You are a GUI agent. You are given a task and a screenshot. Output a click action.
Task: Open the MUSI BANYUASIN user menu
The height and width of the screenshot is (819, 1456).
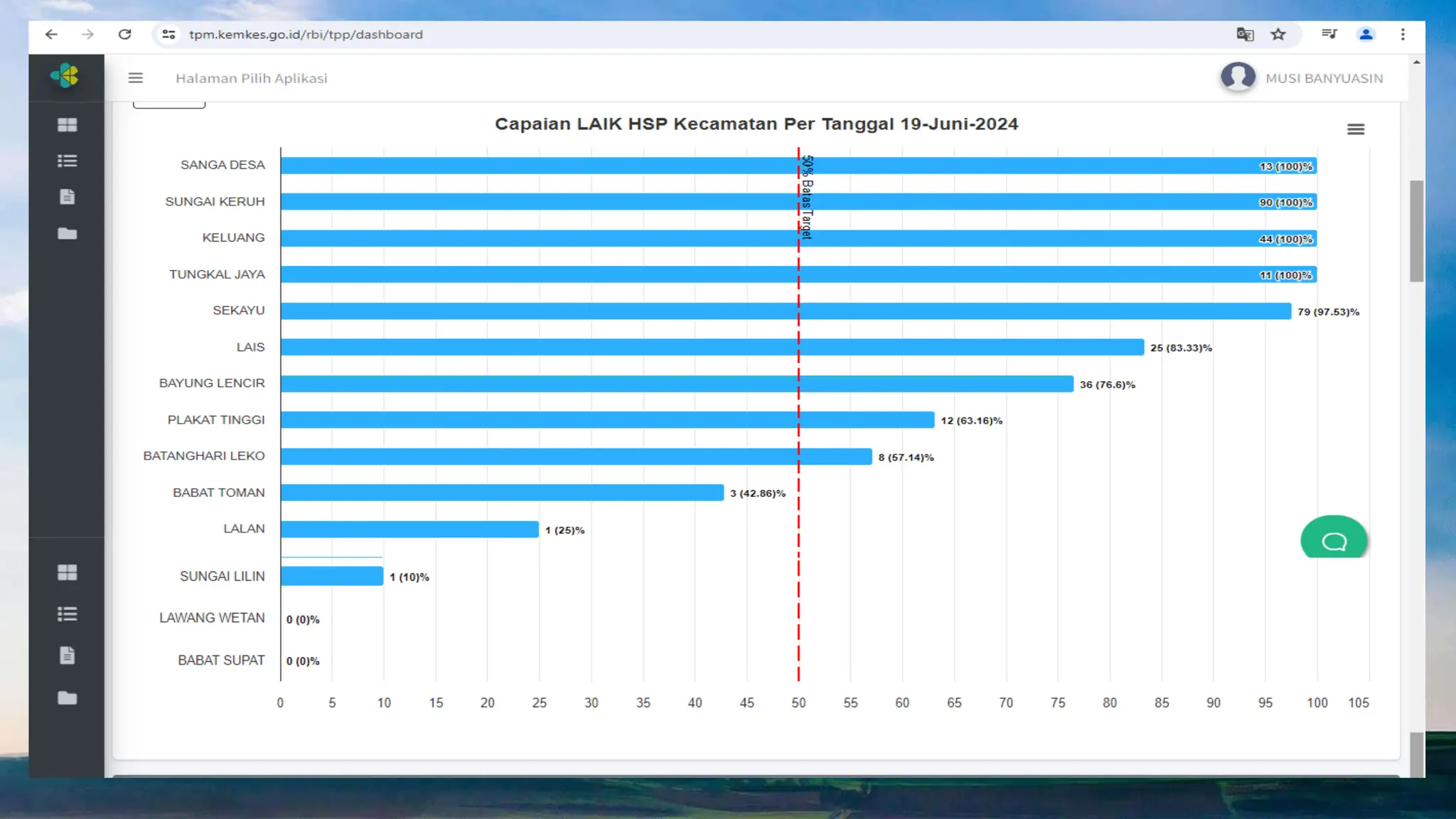click(1302, 78)
